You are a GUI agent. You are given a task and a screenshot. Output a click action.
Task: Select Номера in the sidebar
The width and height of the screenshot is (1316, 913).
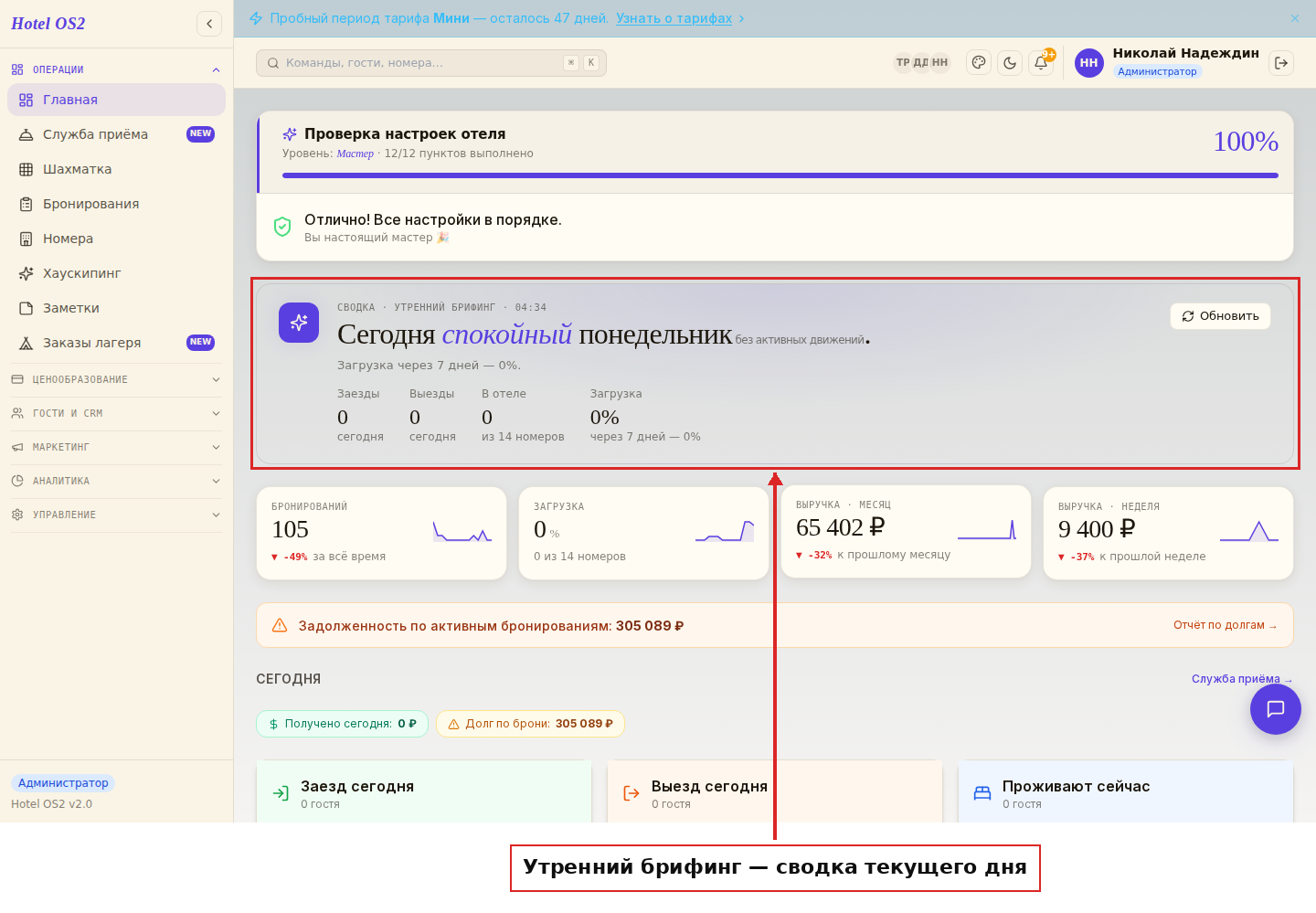[x=116, y=239]
